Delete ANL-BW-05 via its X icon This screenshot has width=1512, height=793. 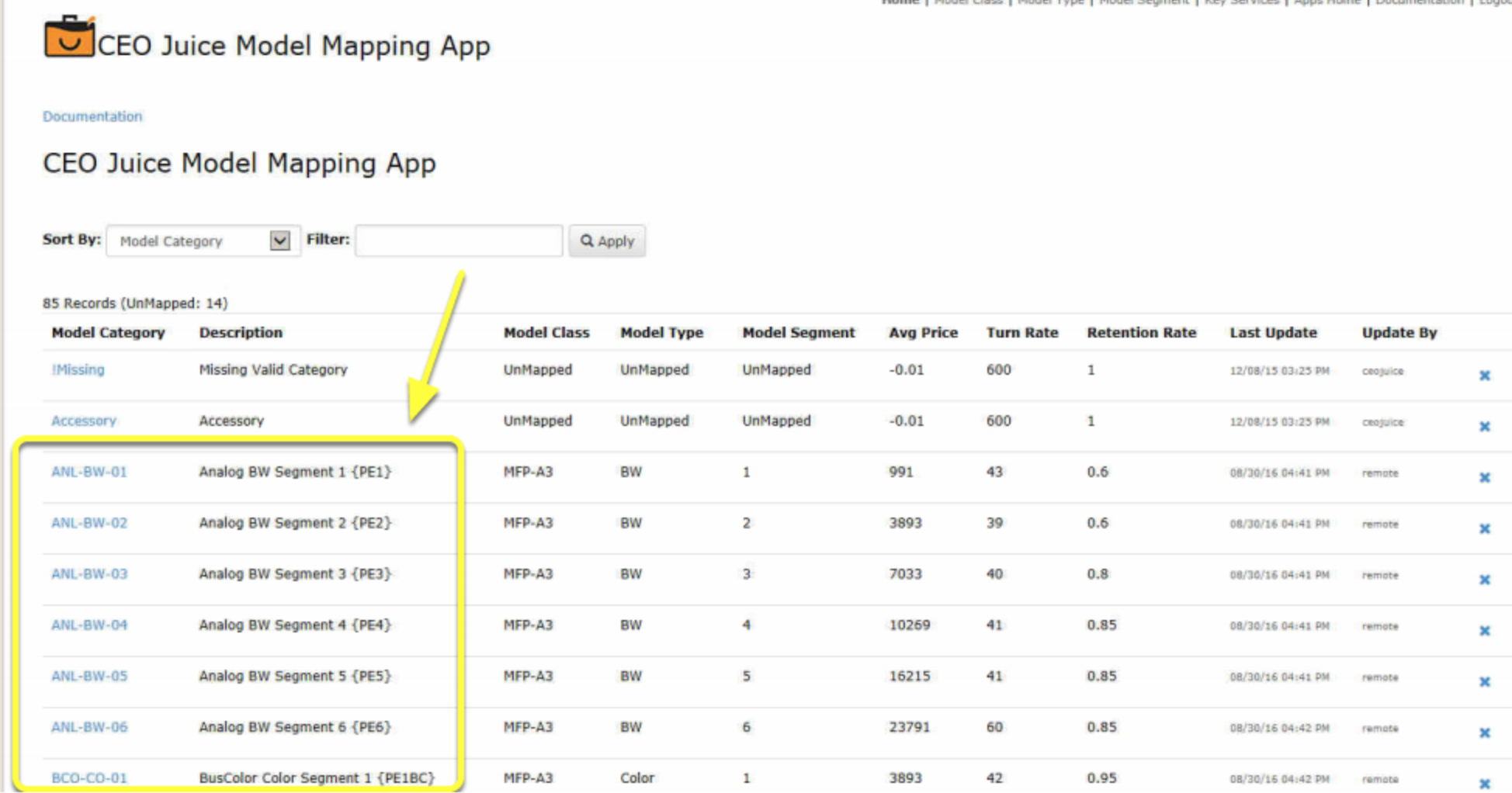click(x=1484, y=682)
